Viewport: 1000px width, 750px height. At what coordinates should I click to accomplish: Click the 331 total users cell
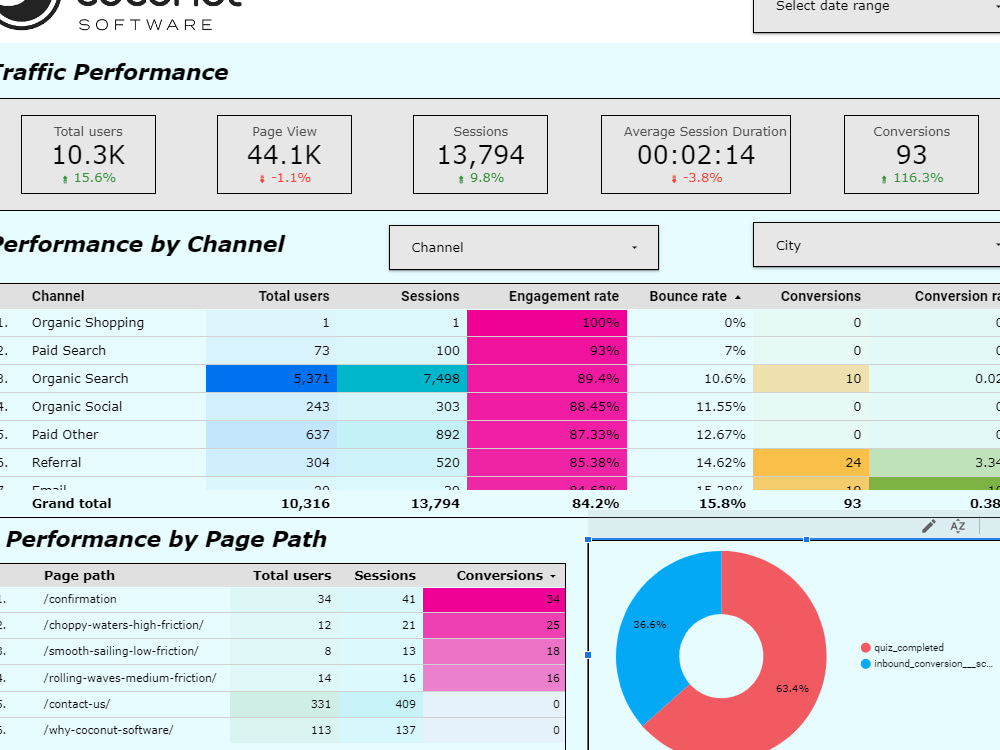click(x=284, y=705)
